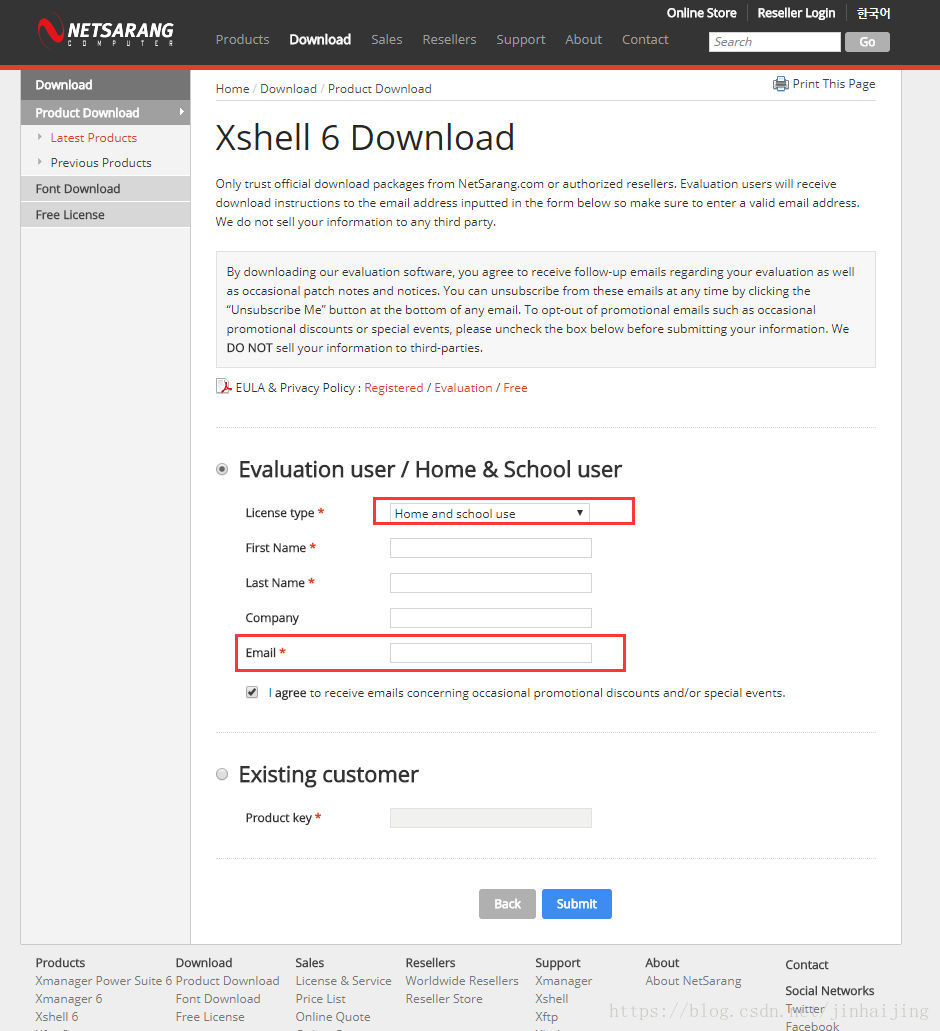Click the Back button
The image size is (940, 1031).
coord(507,904)
